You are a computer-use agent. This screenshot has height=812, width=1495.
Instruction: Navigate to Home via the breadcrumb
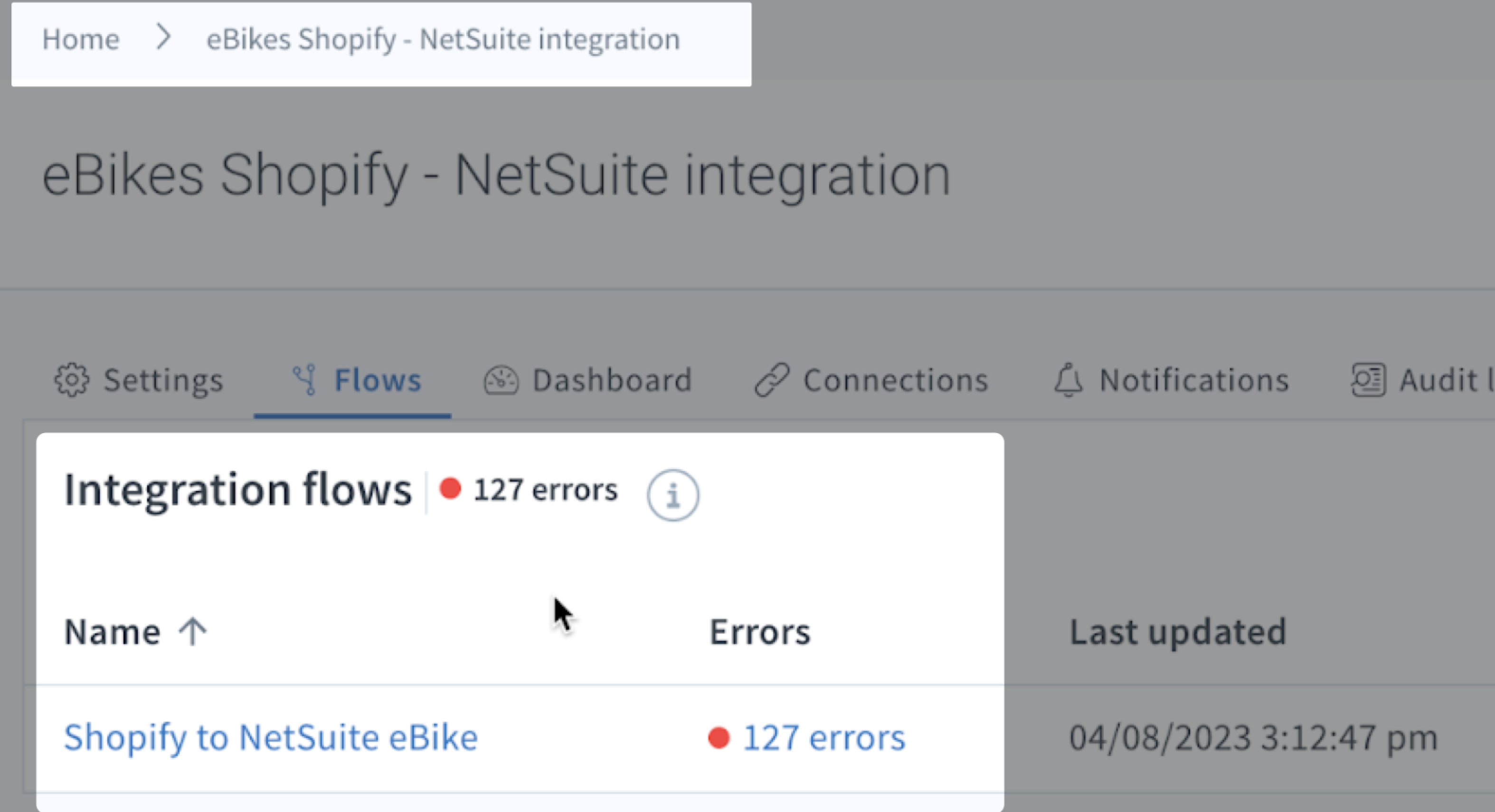tap(81, 39)
